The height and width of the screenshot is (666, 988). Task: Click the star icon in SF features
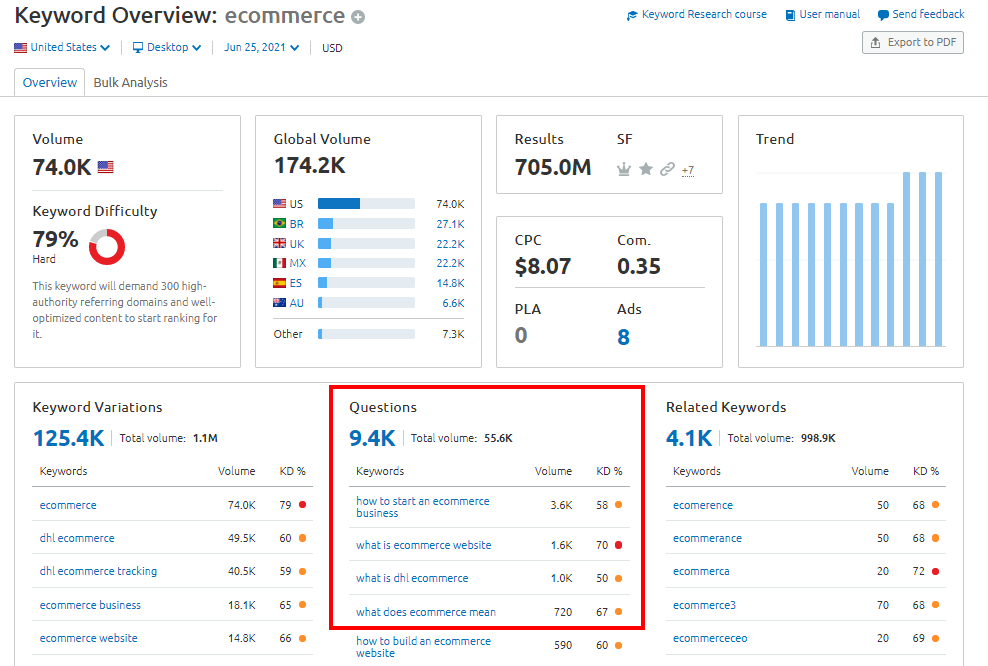pos(646,169)
